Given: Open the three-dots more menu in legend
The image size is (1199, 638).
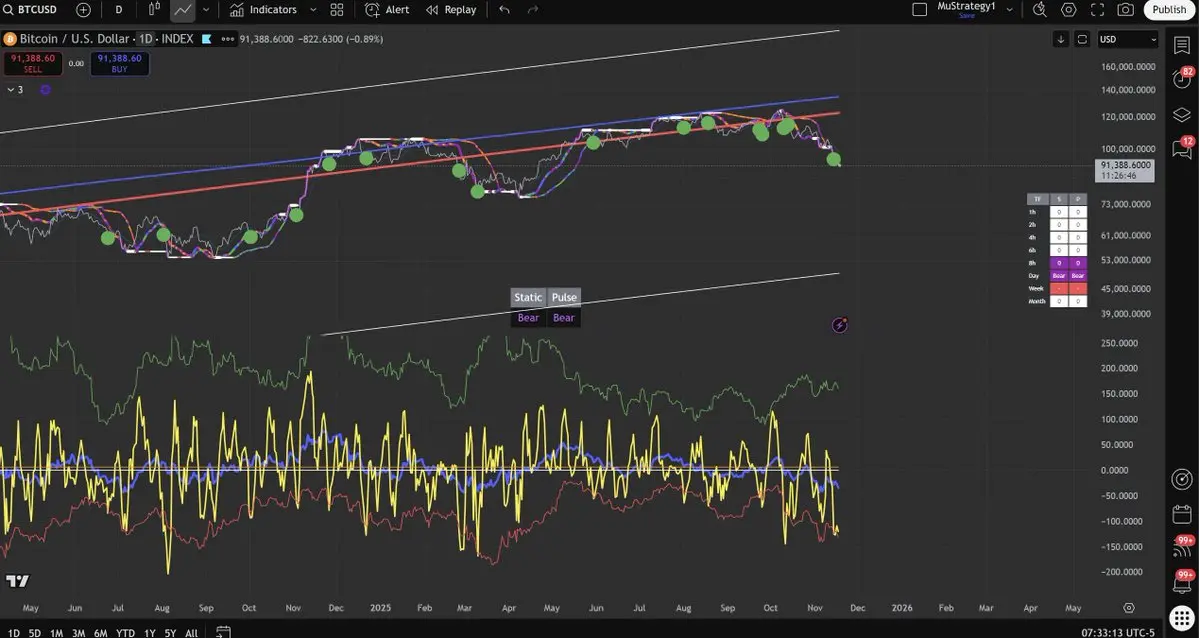Looking at the screenshot, I should pyautogui.click(x=228, y=39).
